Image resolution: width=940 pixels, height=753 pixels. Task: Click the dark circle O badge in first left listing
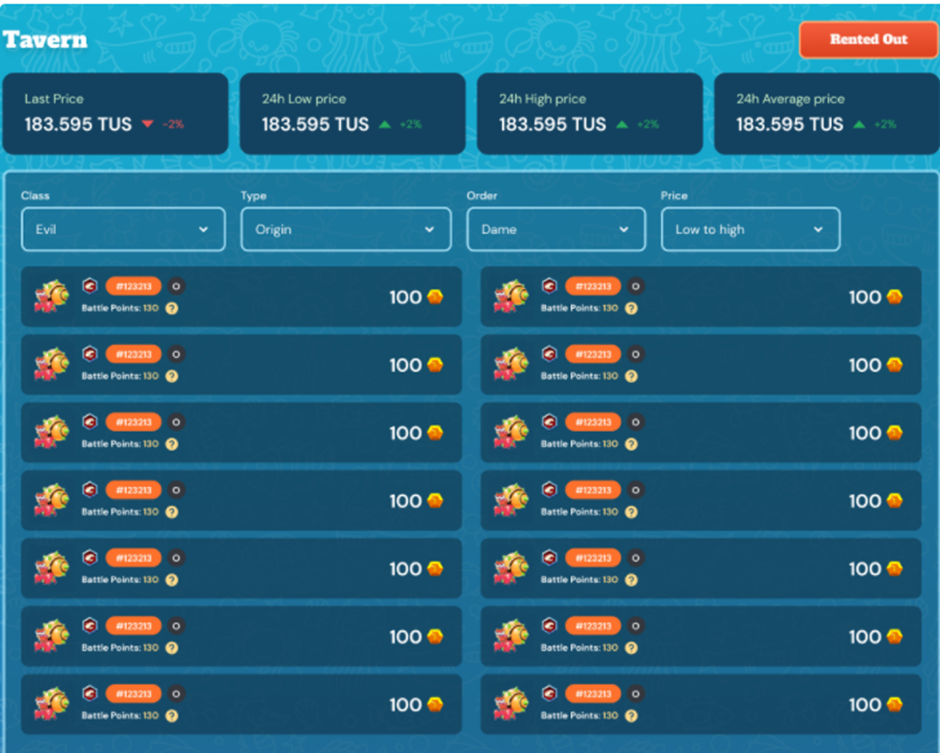tap(176, 286)
